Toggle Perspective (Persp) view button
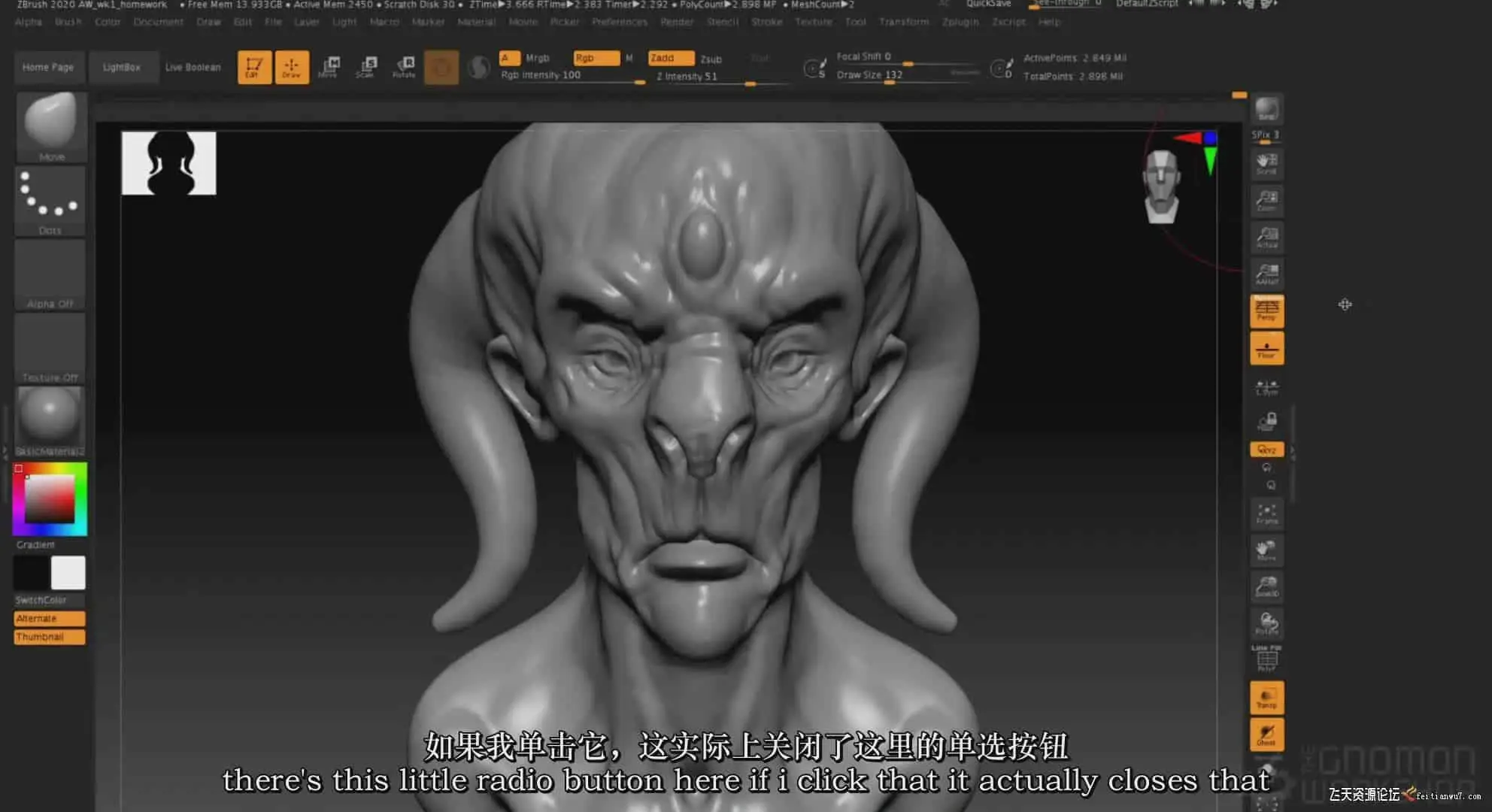 pyautogui.click(x=1266, y=311)
